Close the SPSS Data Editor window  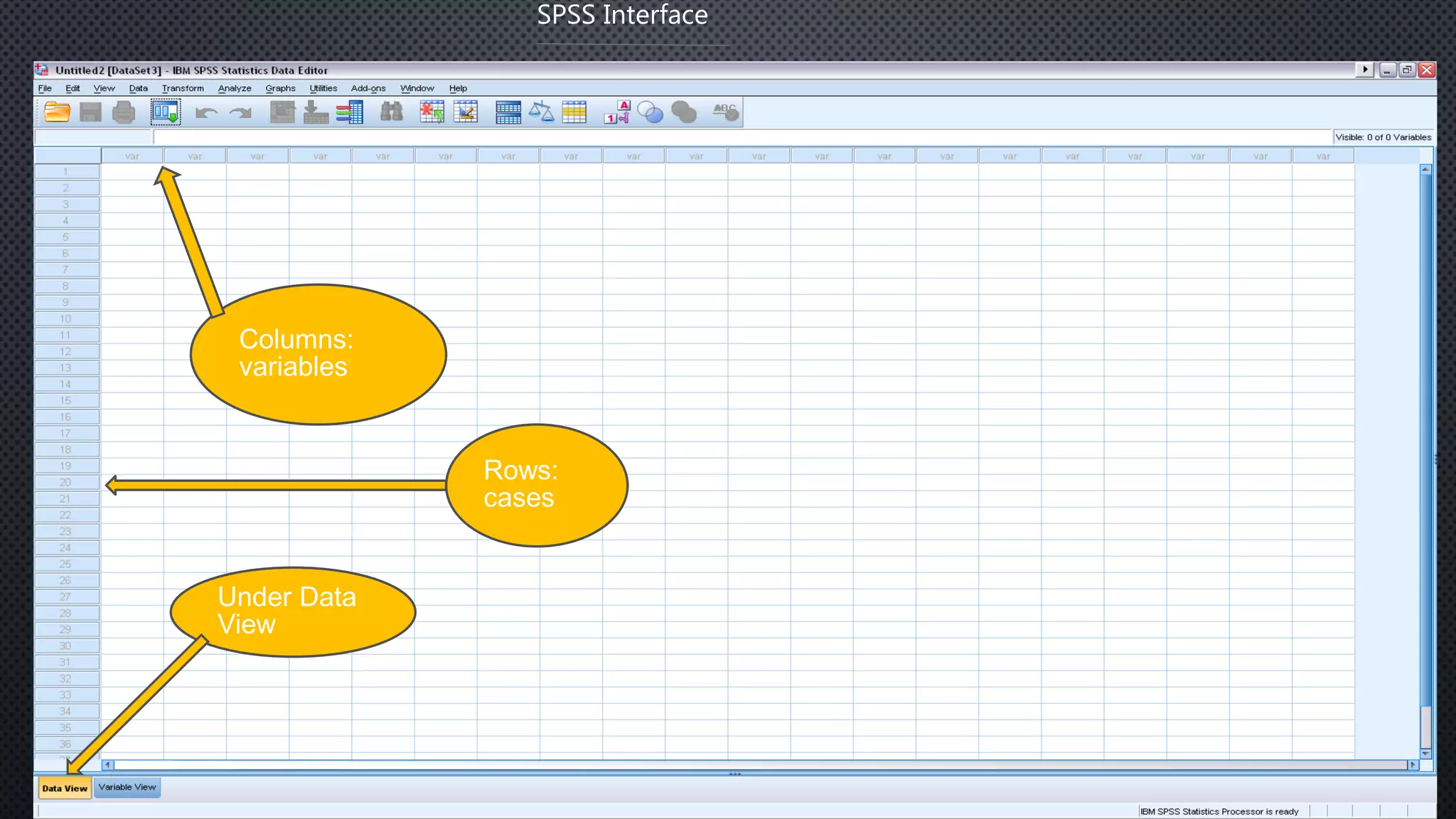pos(1426,70)
